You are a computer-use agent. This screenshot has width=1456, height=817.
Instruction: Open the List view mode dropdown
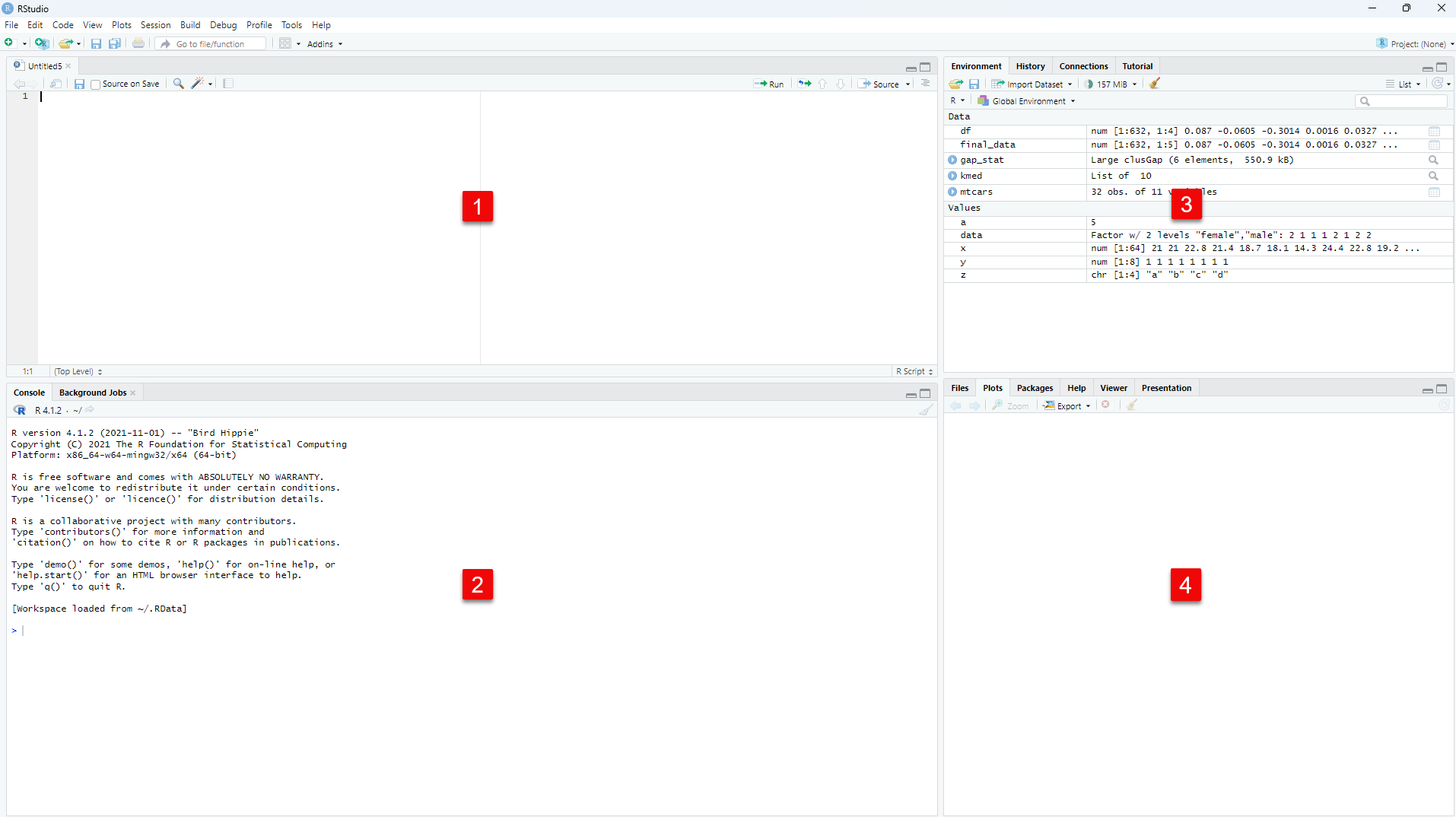1404,84
